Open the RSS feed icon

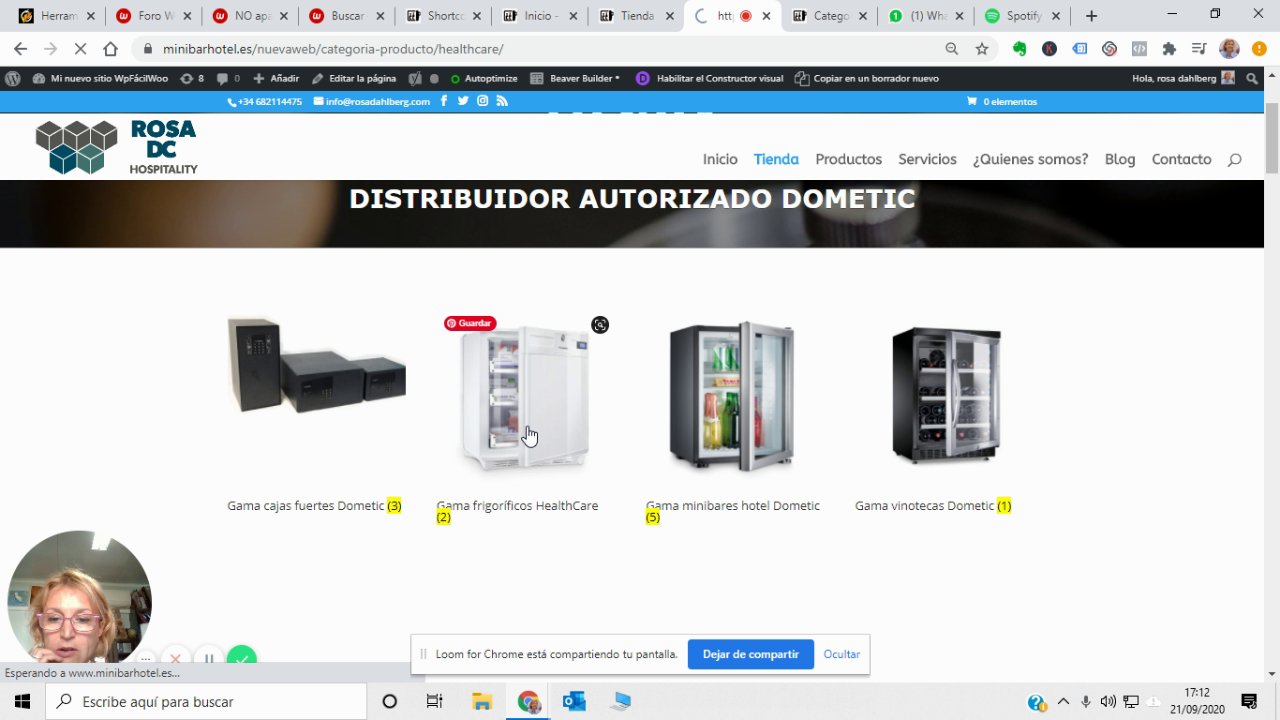(x=502, y=101)
